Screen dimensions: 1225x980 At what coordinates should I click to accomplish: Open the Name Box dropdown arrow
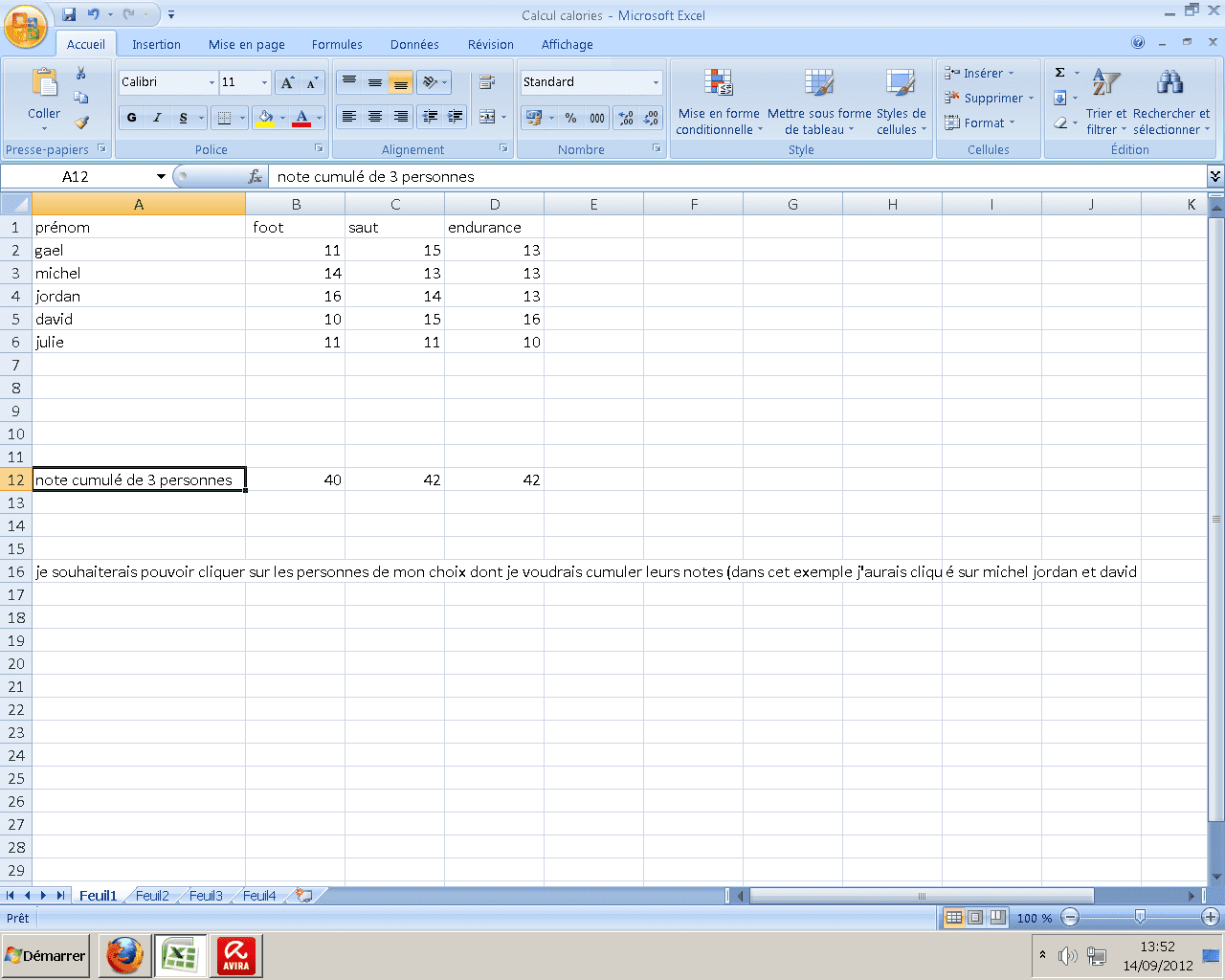tap(161, 177)
